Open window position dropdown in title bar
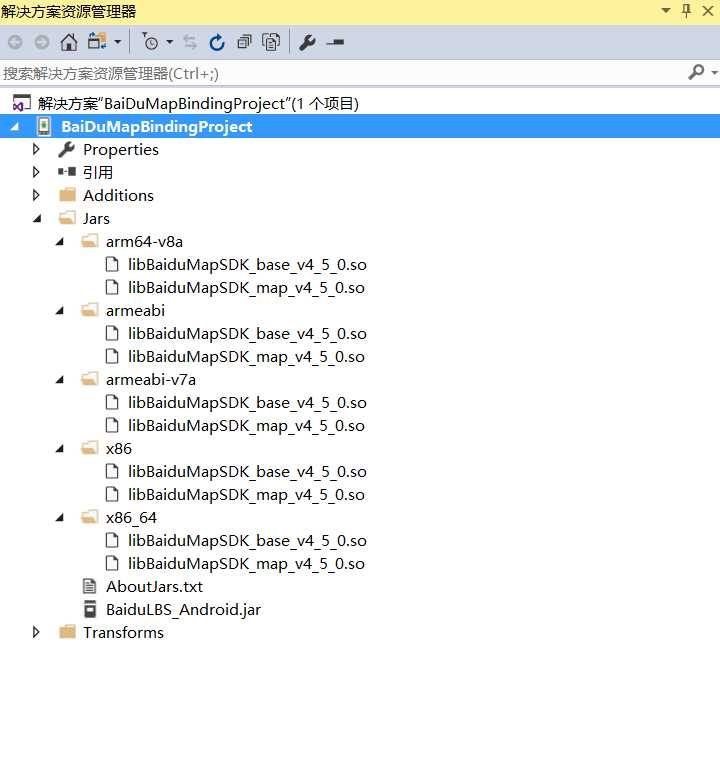Image resolution: width=720 pixels, height=764 pixels. 665,10
